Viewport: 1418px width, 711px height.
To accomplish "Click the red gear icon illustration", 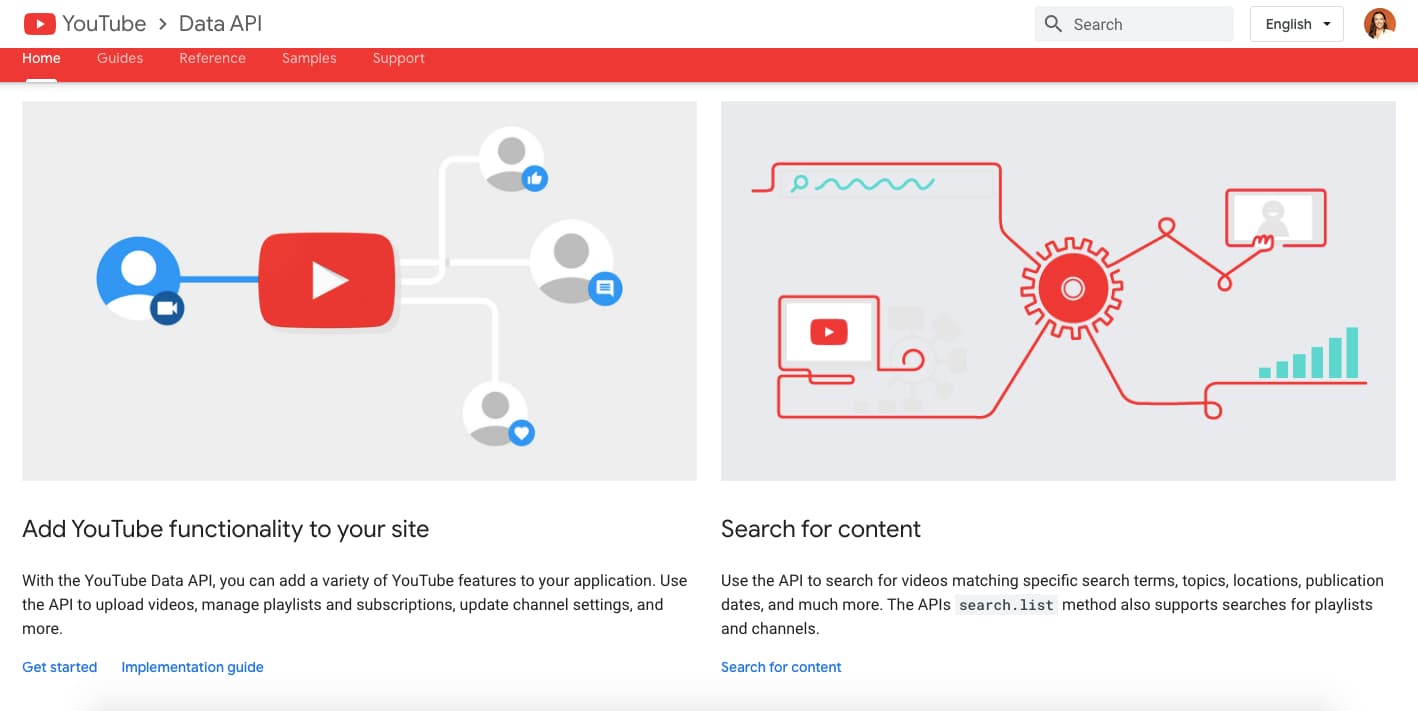I will (x=1072, y=289).
